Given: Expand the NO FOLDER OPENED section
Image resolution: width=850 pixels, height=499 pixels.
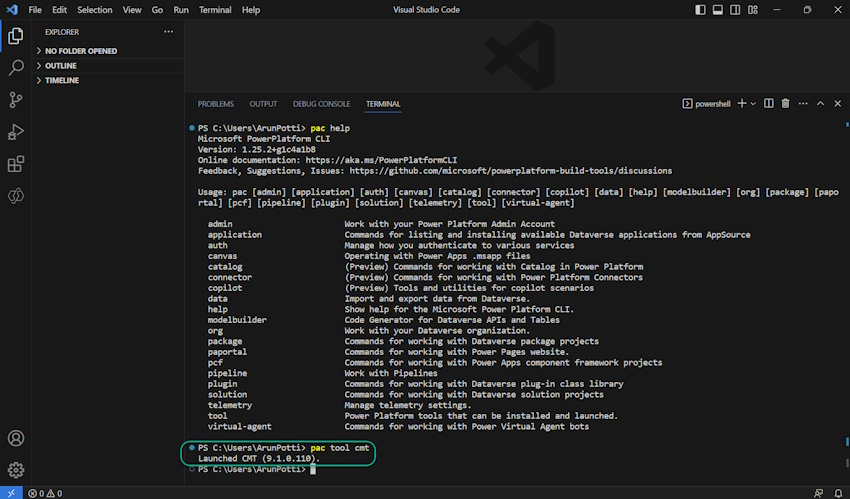Looking at the screenshot, I should click(x=81, y=51).
